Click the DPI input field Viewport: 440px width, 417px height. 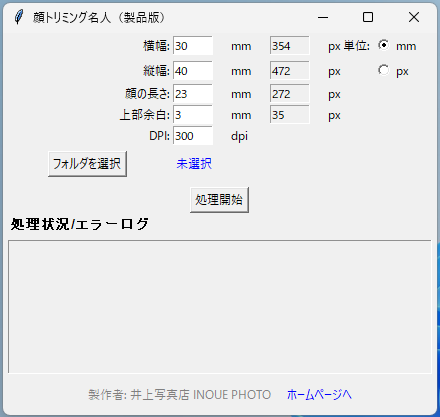pyautogui.click(x=193, y=136)
